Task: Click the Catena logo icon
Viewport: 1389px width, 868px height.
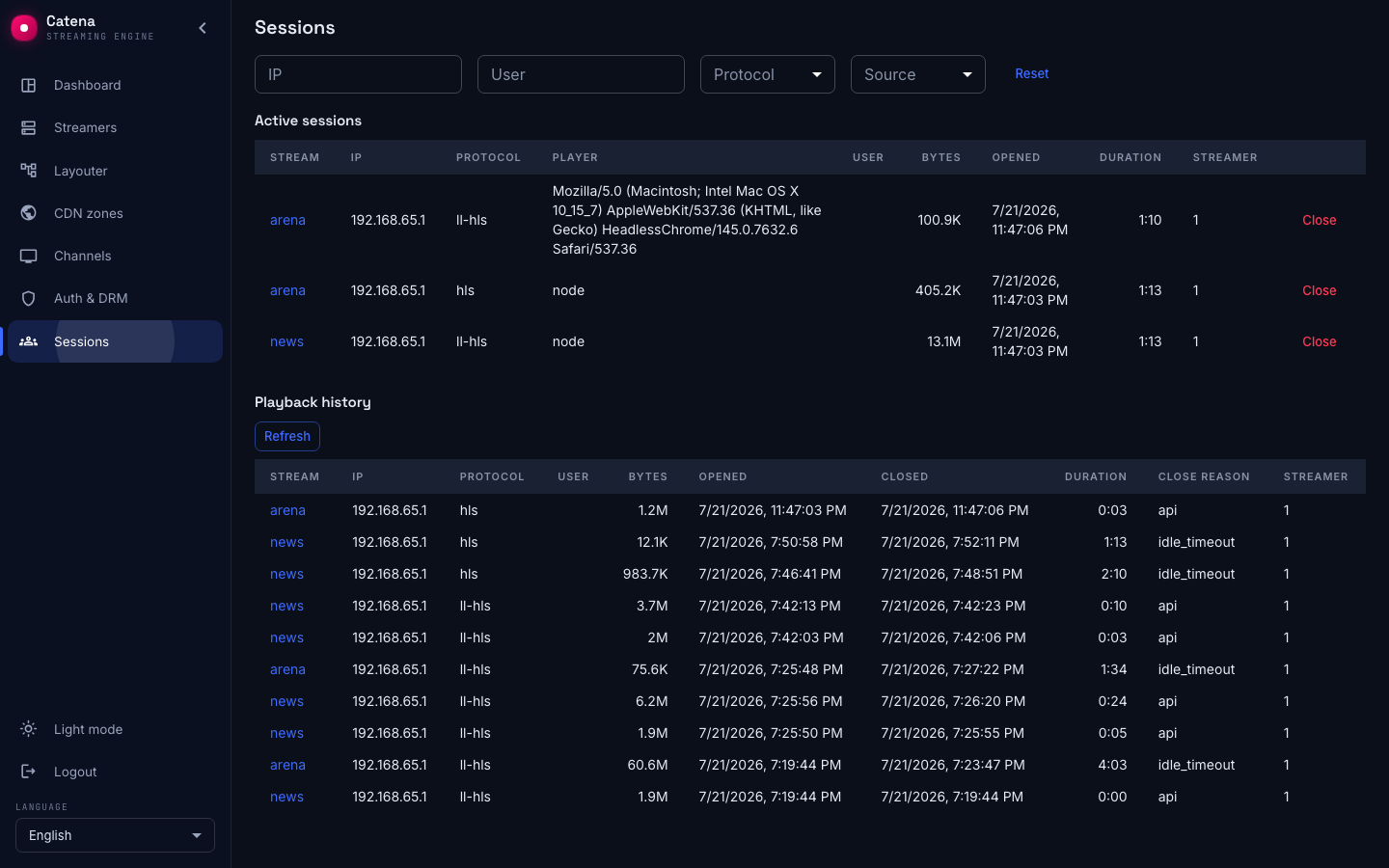Action: 24,28
